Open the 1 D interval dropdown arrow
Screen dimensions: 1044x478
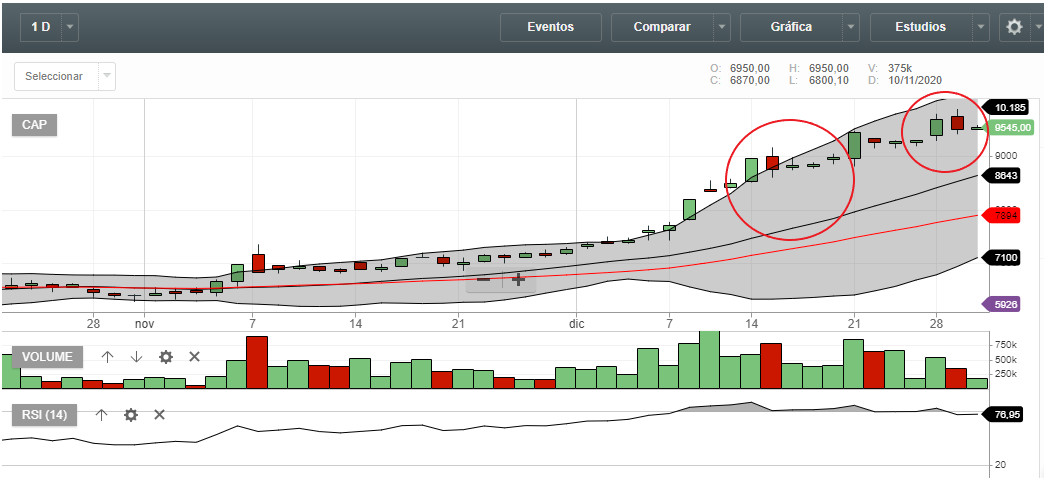point(71,27)
